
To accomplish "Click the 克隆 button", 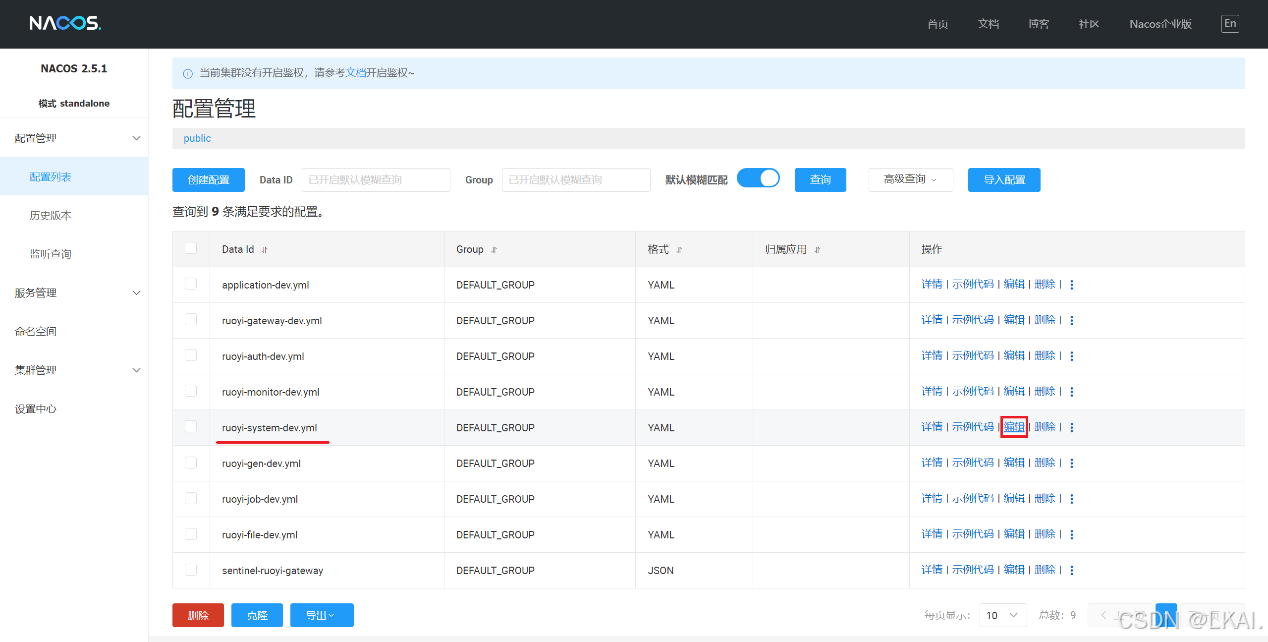I will [257, 616].
